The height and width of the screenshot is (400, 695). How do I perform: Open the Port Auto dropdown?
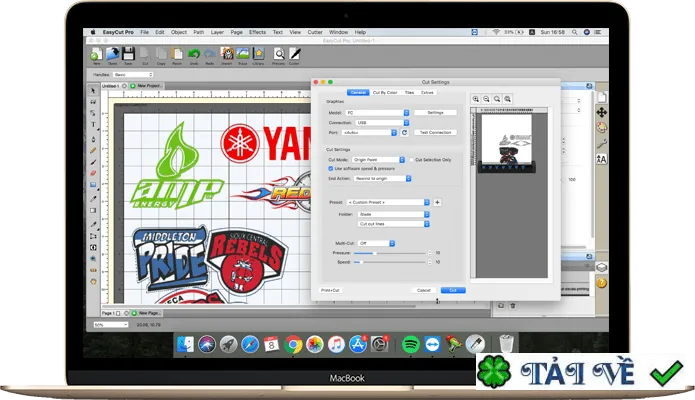tap(369, 133)
